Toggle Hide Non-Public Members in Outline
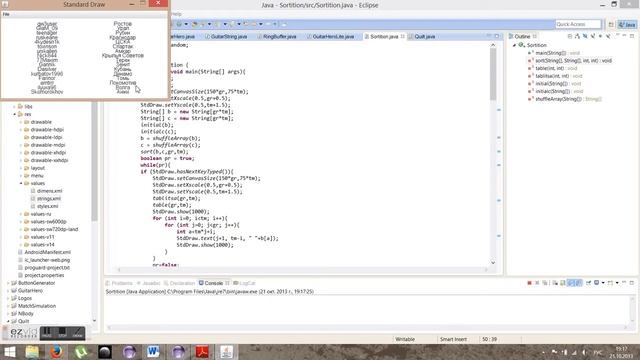This screenshot has width=640, height=360. coord(600,36)
